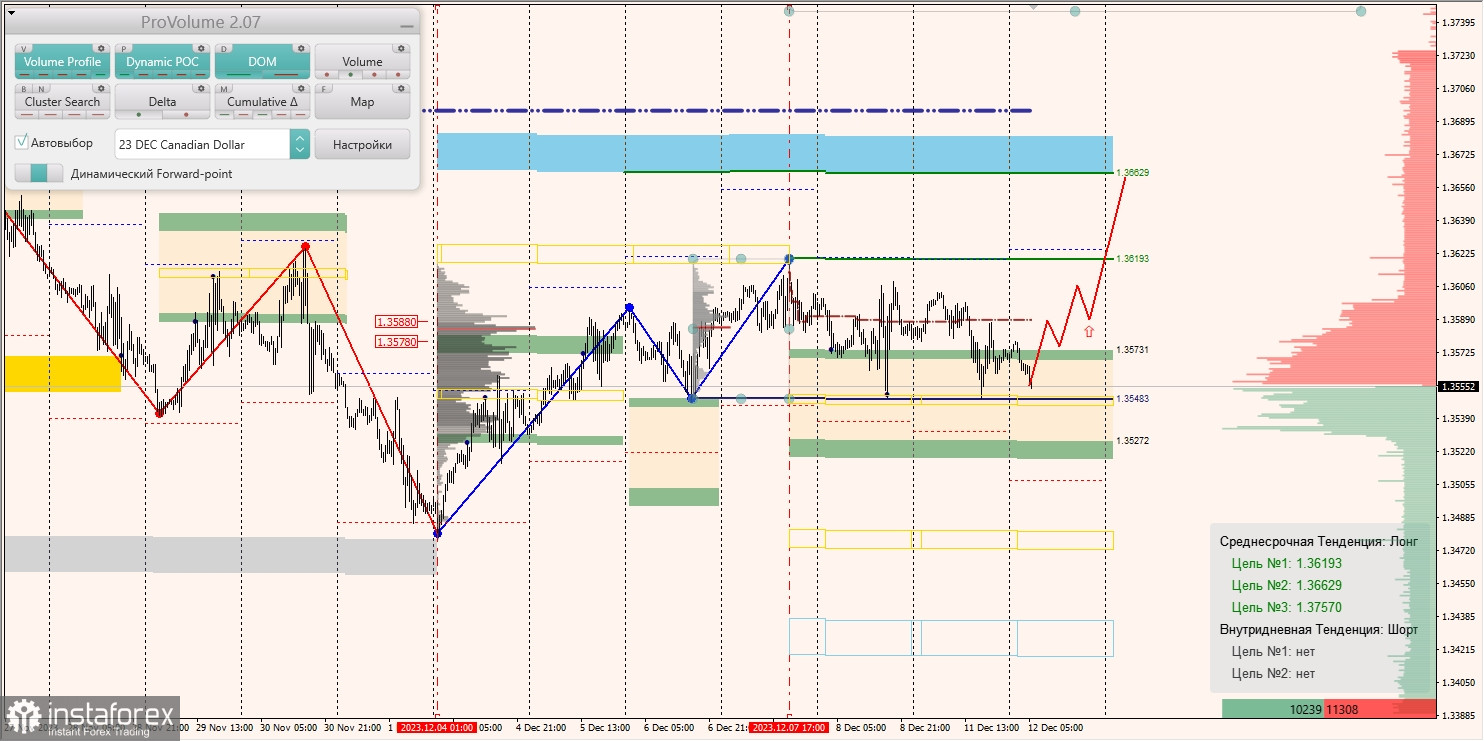
Task: Click Цель №1: 1.36193 in info box
Action: [1287, 563]
